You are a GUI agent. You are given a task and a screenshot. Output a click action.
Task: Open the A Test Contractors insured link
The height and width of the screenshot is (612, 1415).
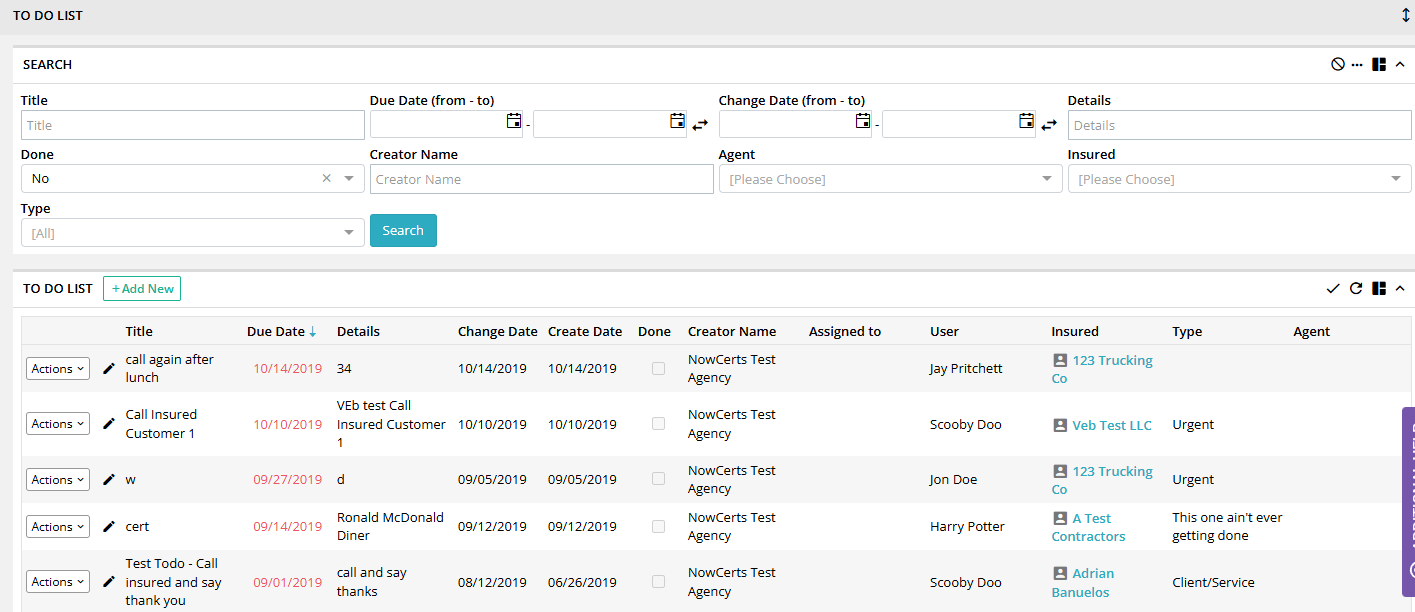(1088, 527)
